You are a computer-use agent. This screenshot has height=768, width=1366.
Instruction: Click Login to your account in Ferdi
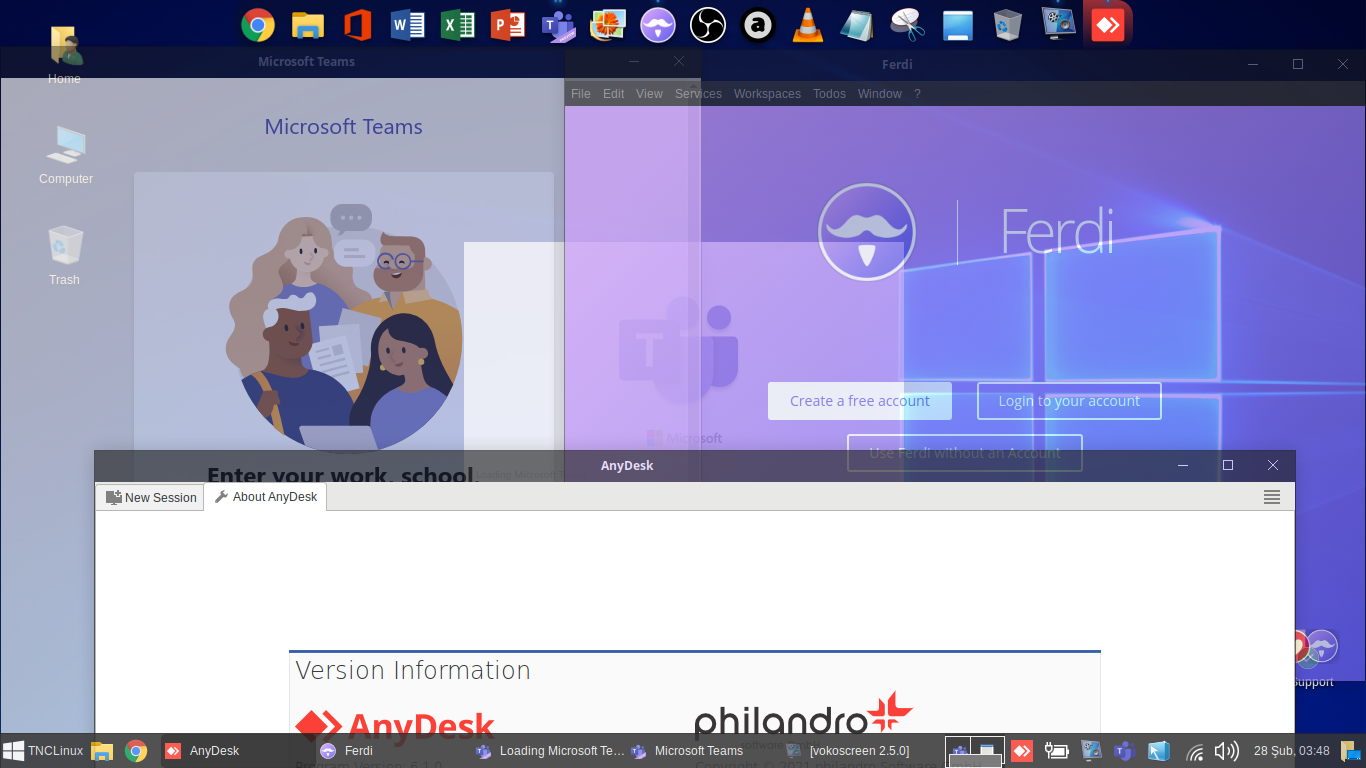(x=1069, y=401)
